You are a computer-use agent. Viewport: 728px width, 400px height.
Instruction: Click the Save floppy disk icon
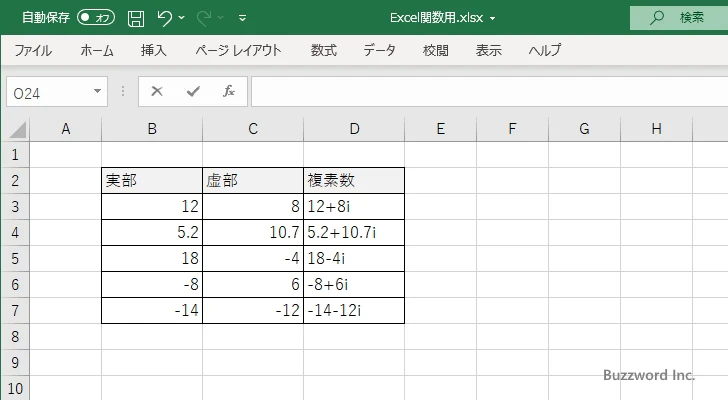click(136, 18)
